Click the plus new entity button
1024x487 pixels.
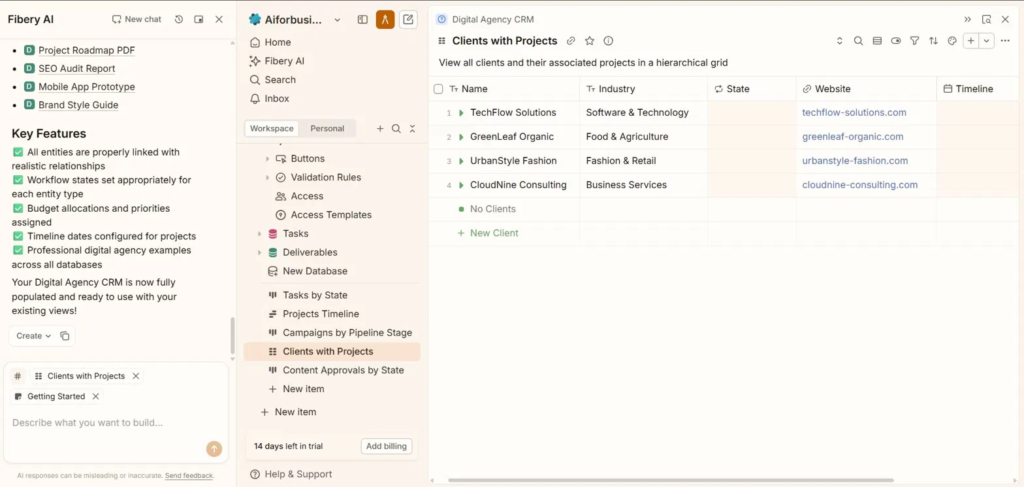[971, 41]
